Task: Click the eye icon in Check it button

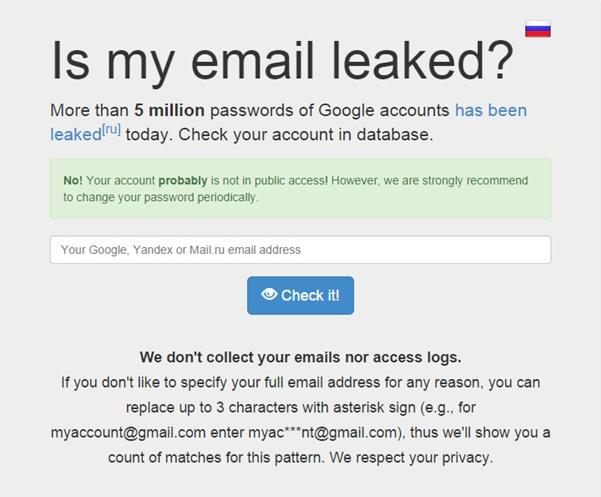Action: [x=268, y=295]
